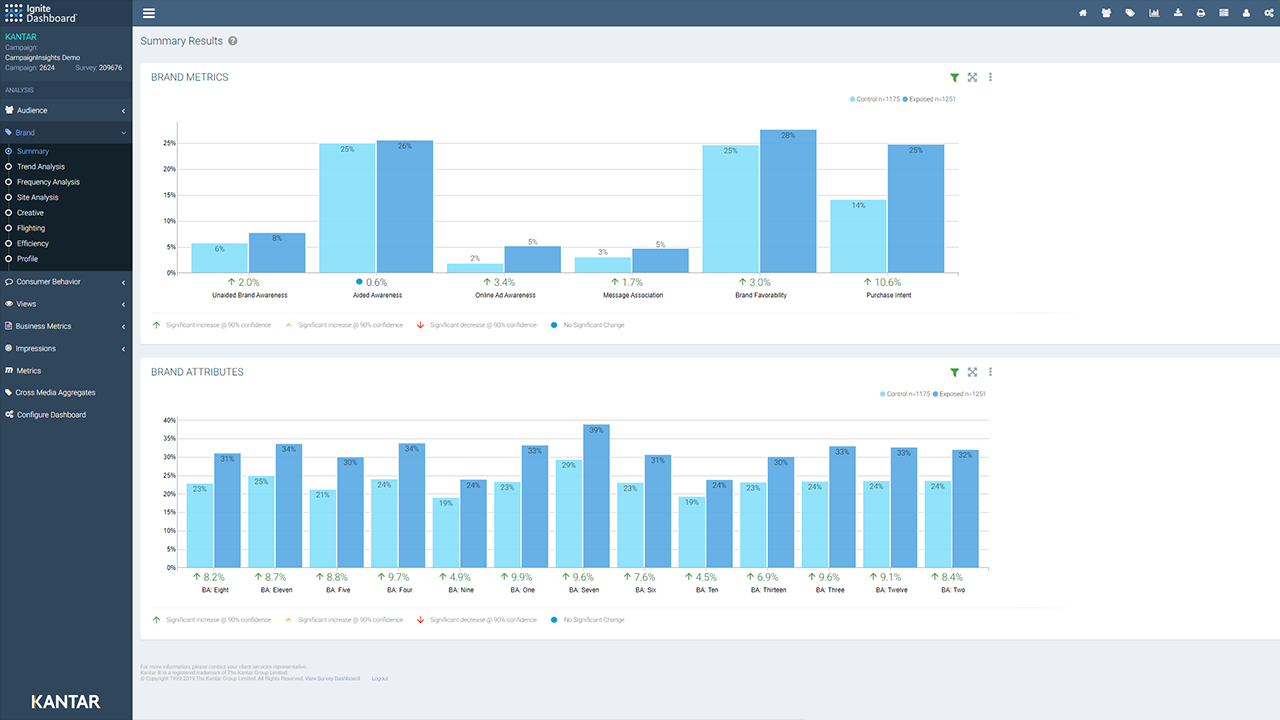The height and width of the screenshot is (720, 1280).
Task: Toggle the Exposed series in Brand Metrics legend
Action: [931, 99]
